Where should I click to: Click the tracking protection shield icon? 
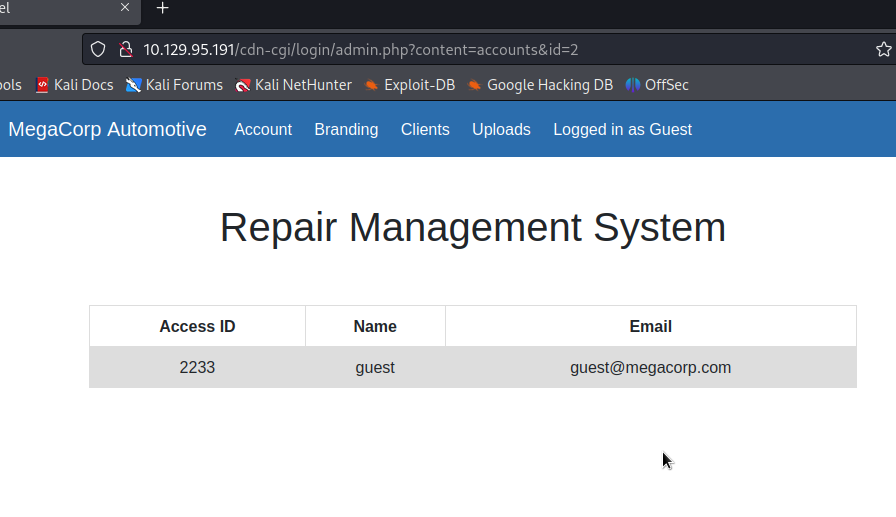pyautogui.click(x=98, y=49)
